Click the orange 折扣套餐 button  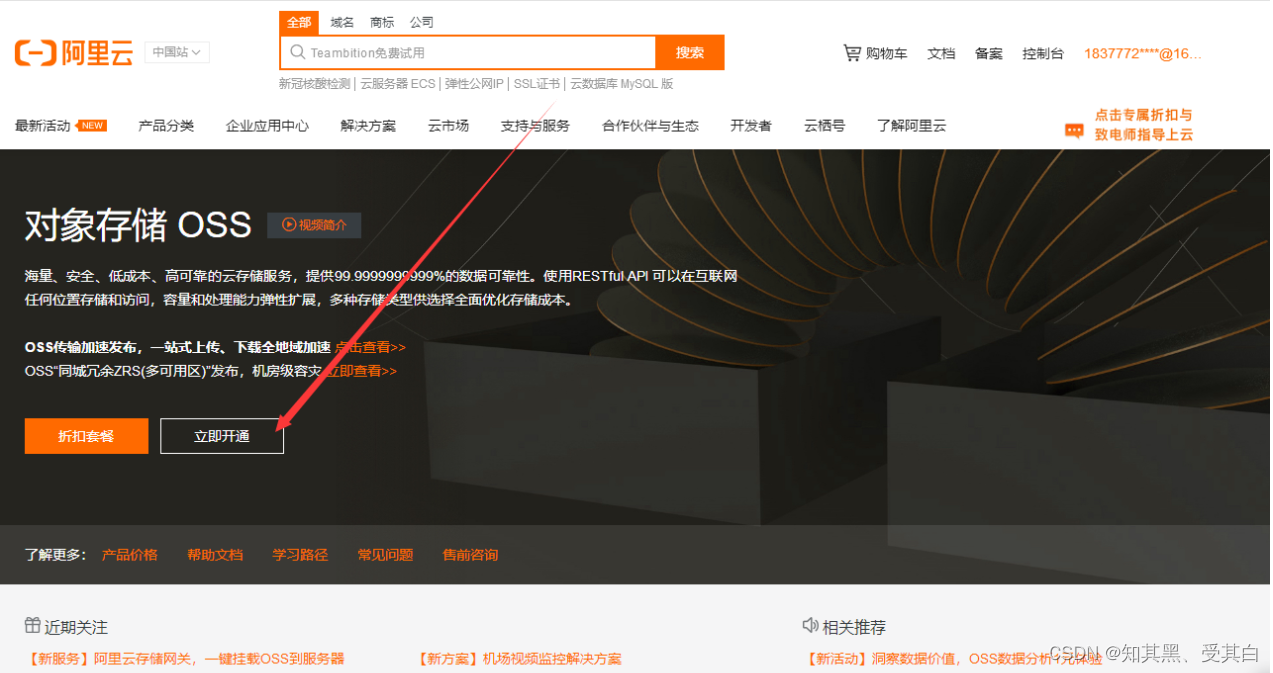click(x=86, y=436)
